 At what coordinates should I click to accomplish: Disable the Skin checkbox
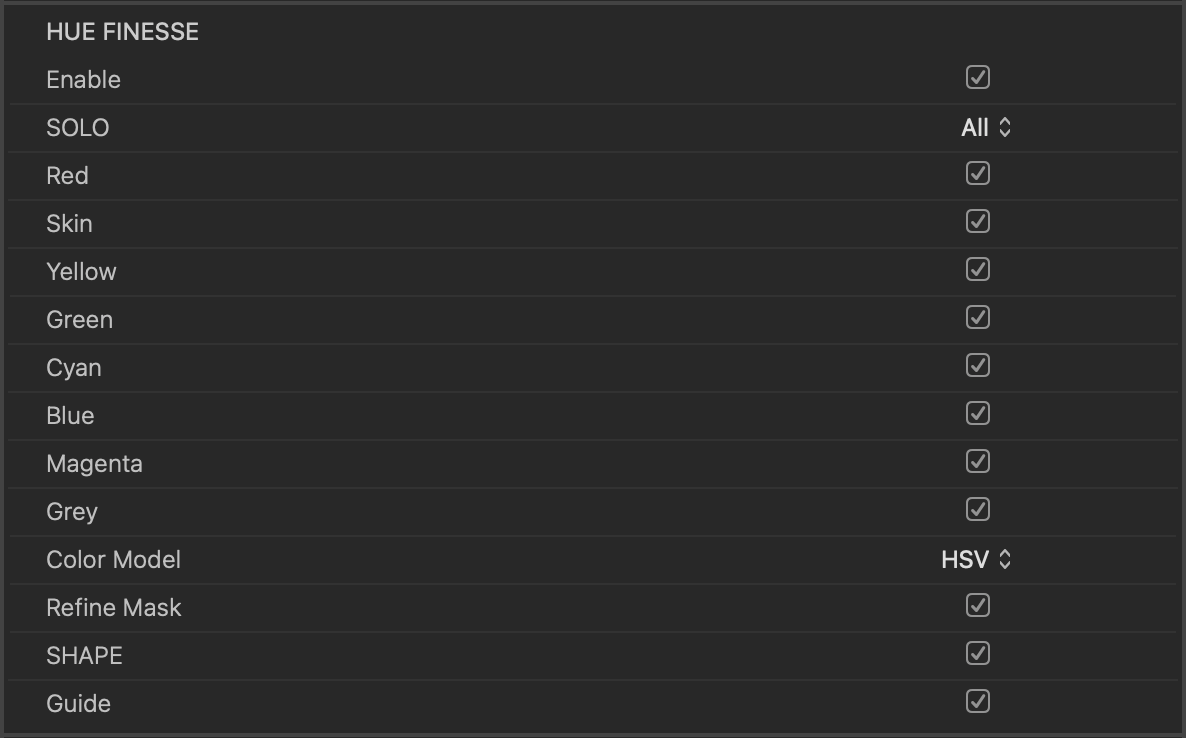[x=977, y=221]
